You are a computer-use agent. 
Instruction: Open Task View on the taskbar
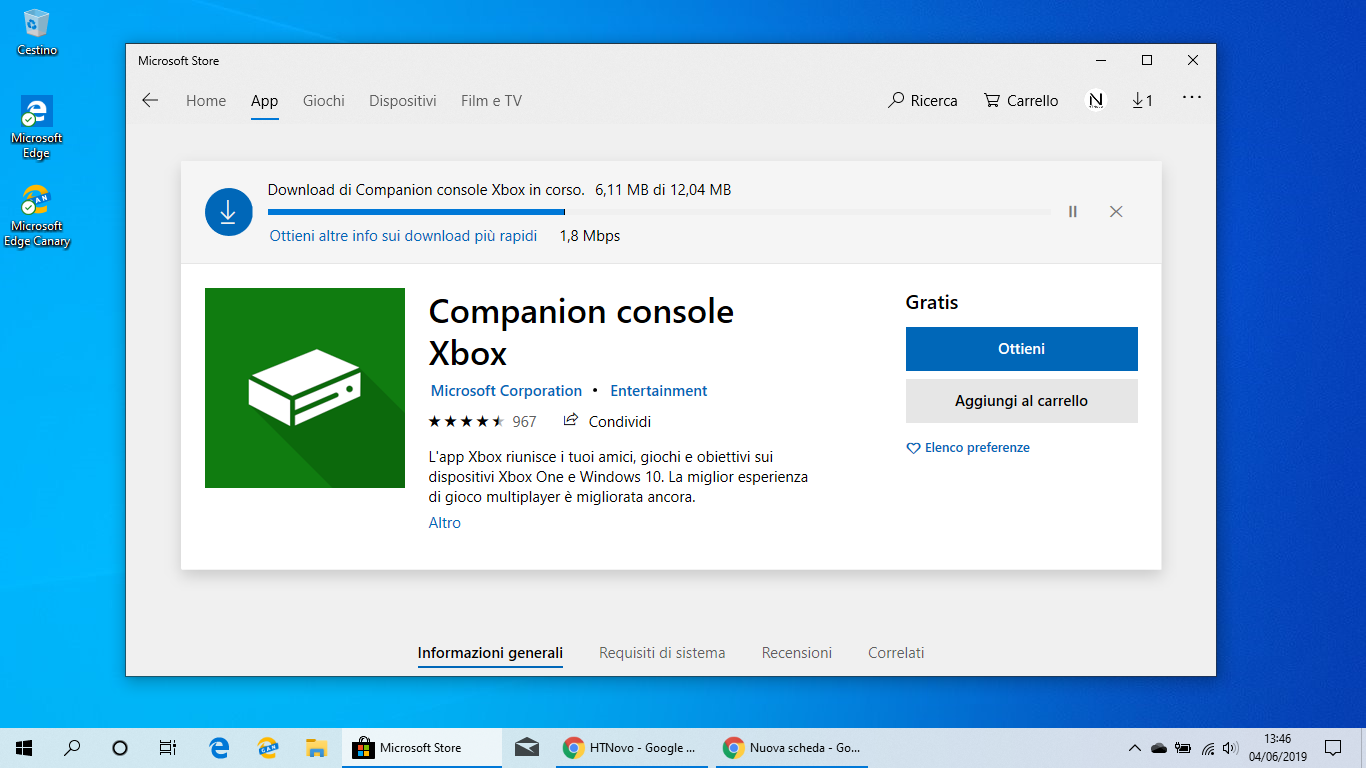(168, 747)
